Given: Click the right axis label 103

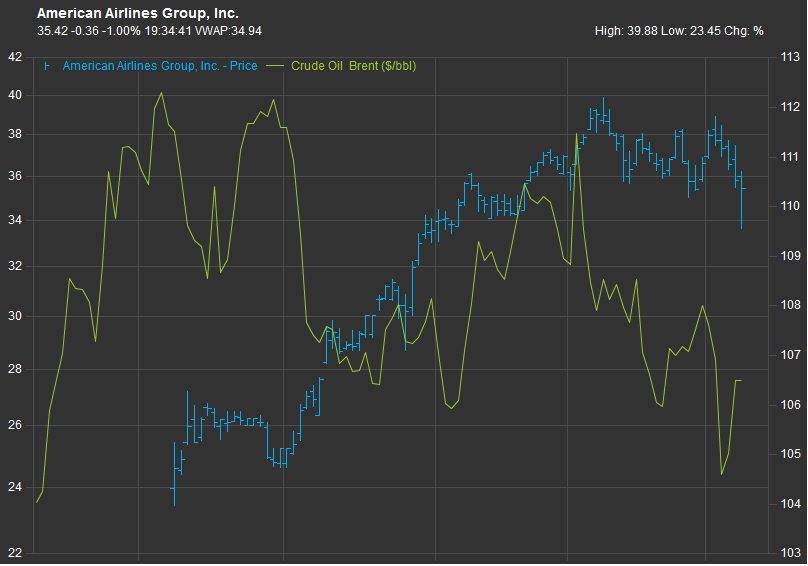Looking at the screenshot, I should tap(790, 553).
